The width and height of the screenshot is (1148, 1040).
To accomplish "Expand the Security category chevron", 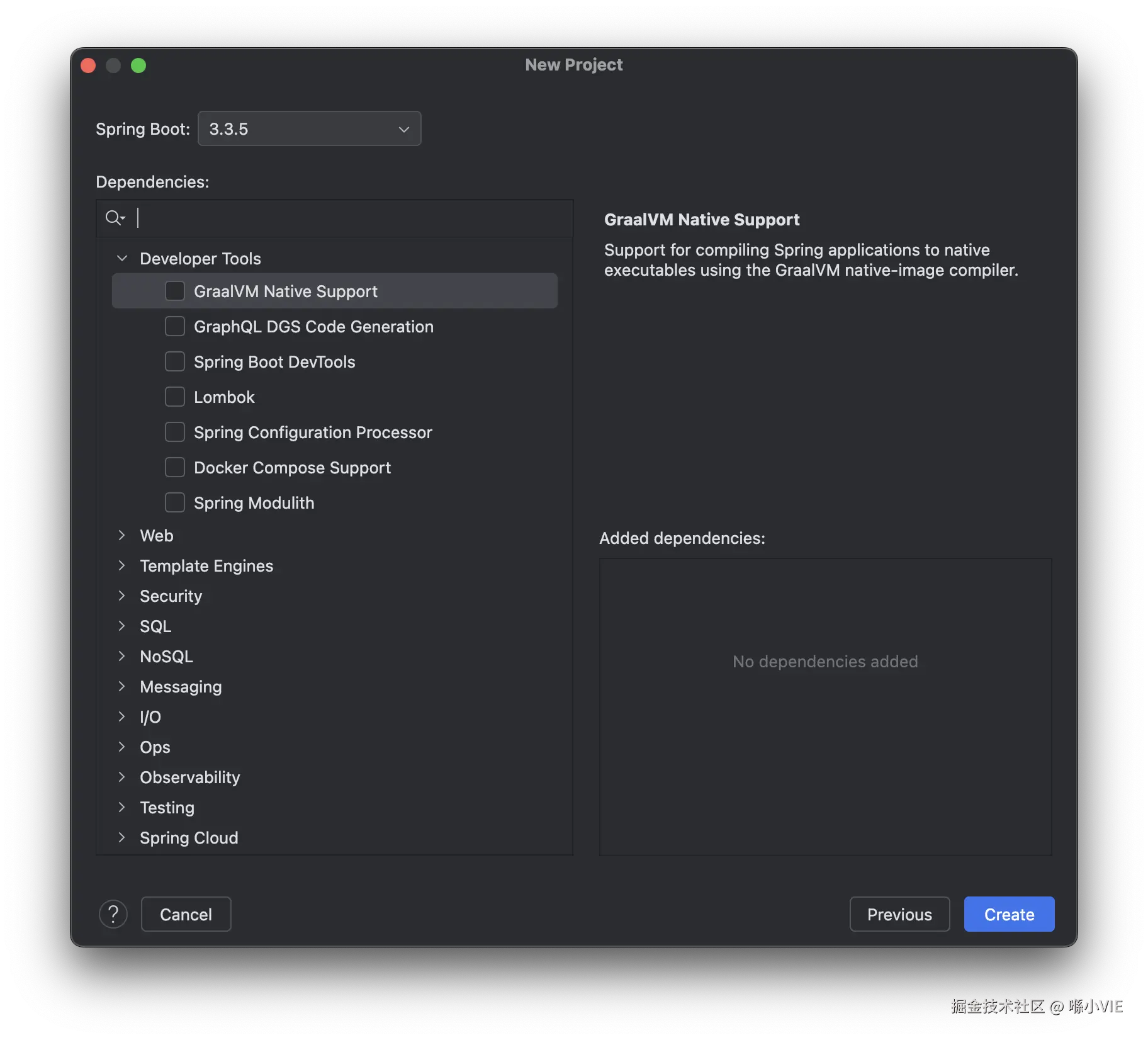I will click(x=122, y=596).
